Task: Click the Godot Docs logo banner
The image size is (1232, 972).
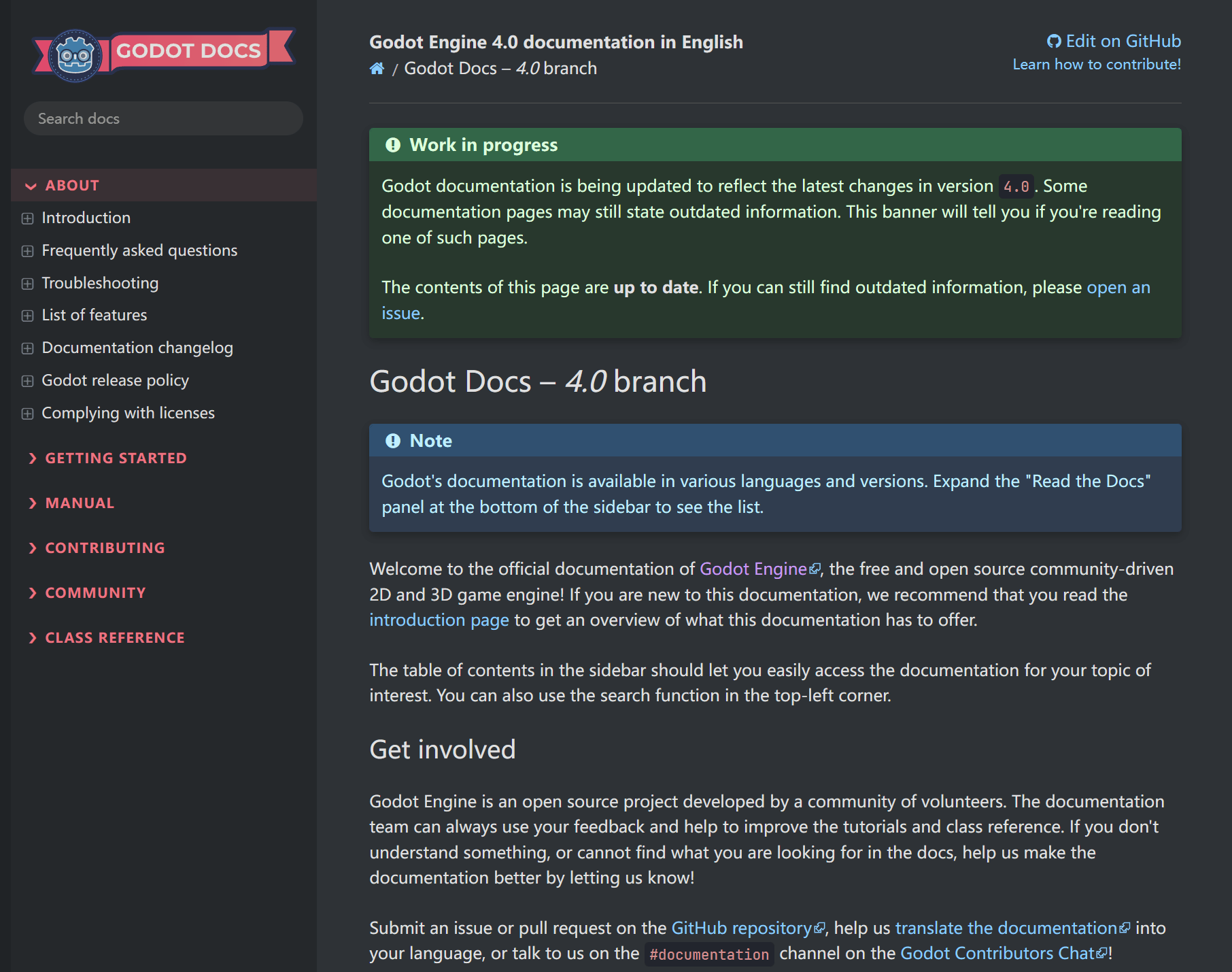Action: click(x=163, y=53)
